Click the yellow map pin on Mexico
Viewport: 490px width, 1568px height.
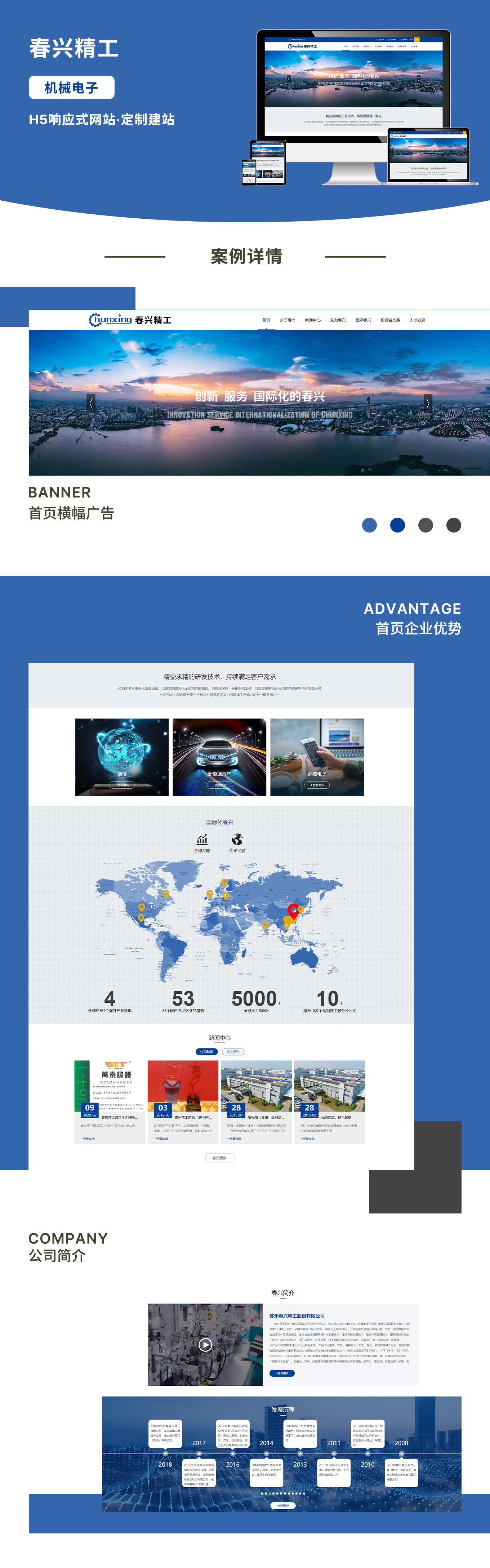(141, 918)
